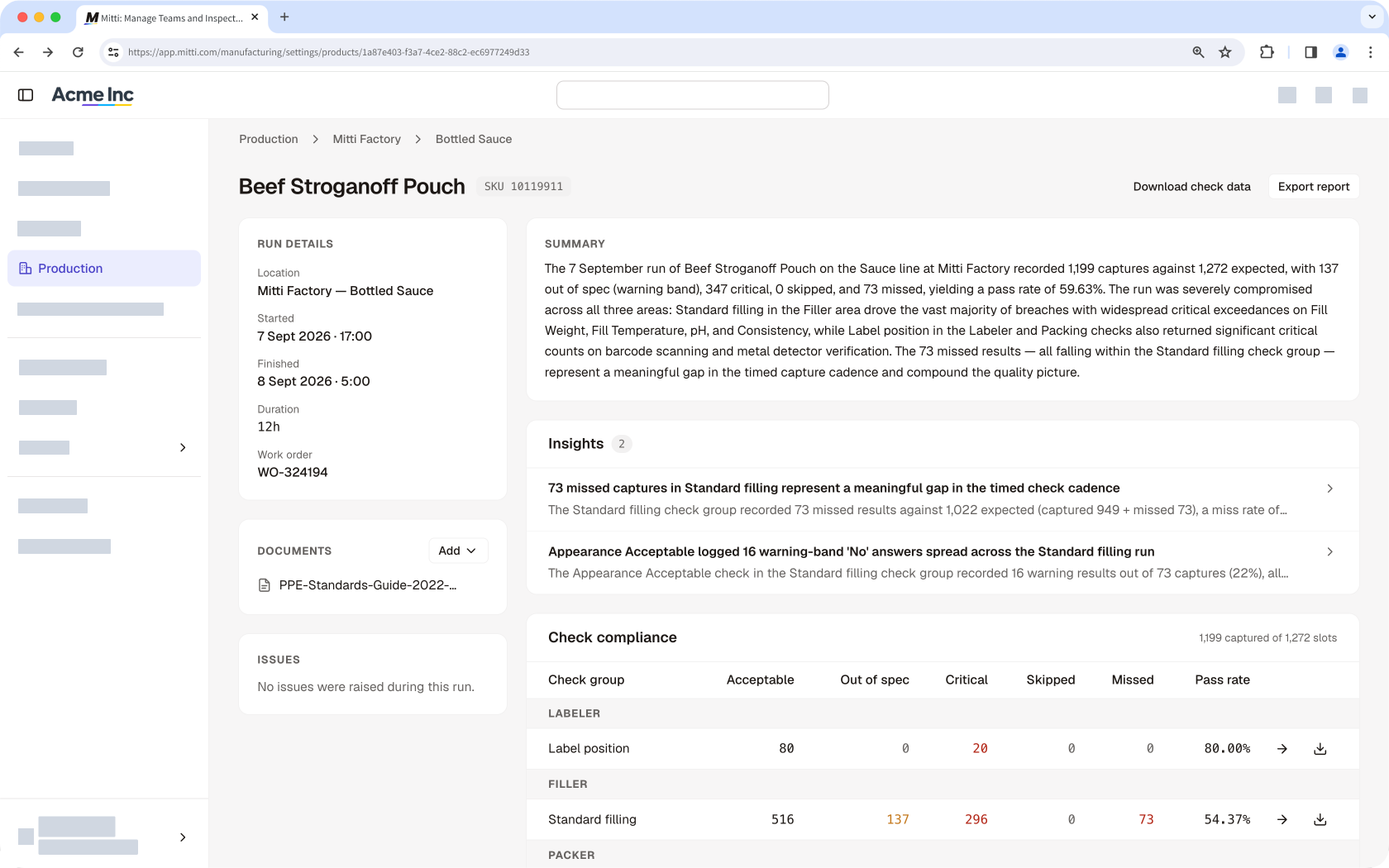Open the browser profile avatar
Screen dimensions: 1389x868
tap(1341, 52)
